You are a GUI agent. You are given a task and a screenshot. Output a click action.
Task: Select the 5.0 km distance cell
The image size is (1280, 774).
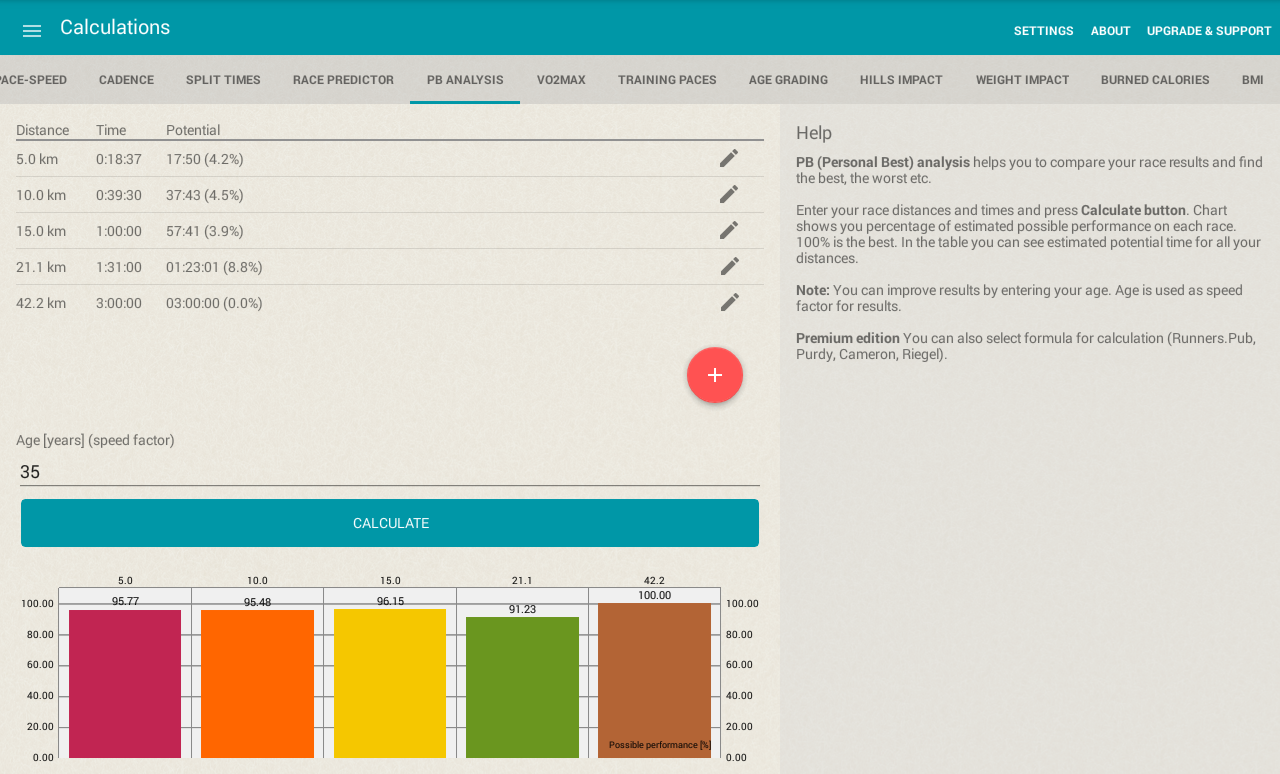click(x=37, y=159)
